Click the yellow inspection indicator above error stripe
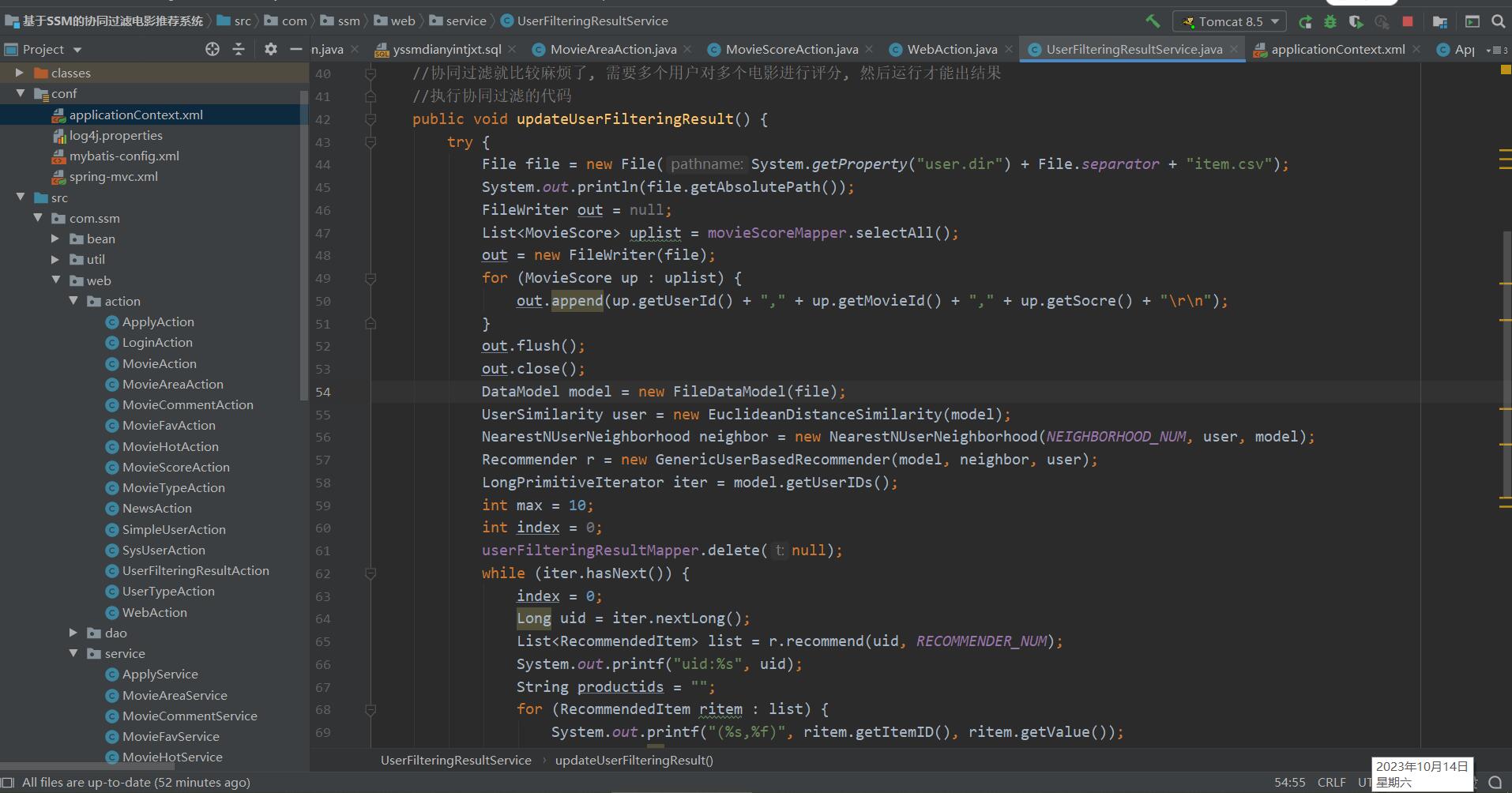Image resolution: width=1512 pixels, height=793 pixels. point(1505,70)
